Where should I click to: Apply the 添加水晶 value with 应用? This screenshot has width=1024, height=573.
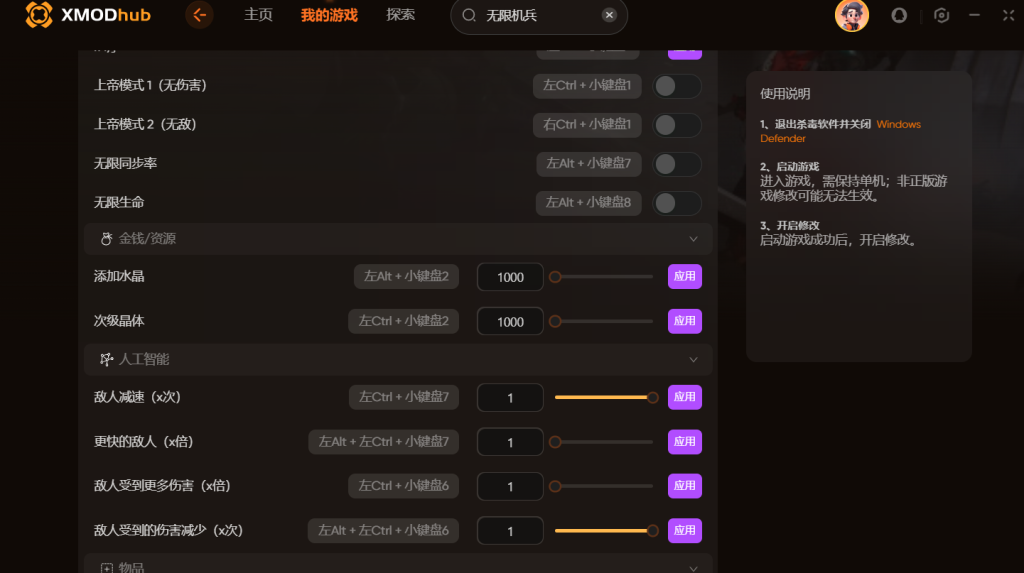pyautogui.click(x=684, y=276)
